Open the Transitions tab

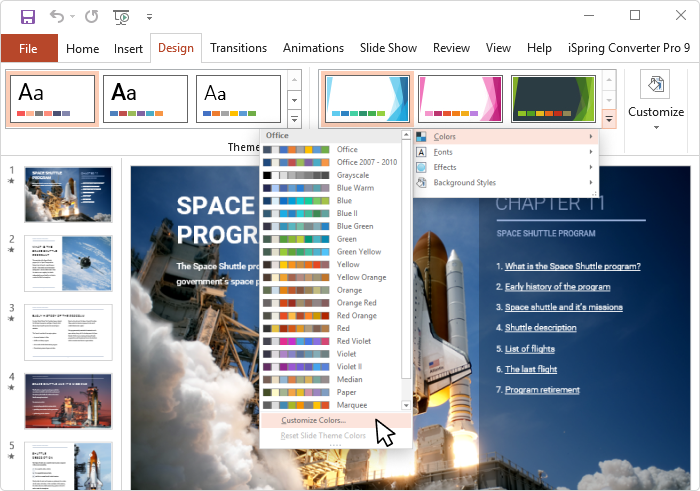[238, 48]
